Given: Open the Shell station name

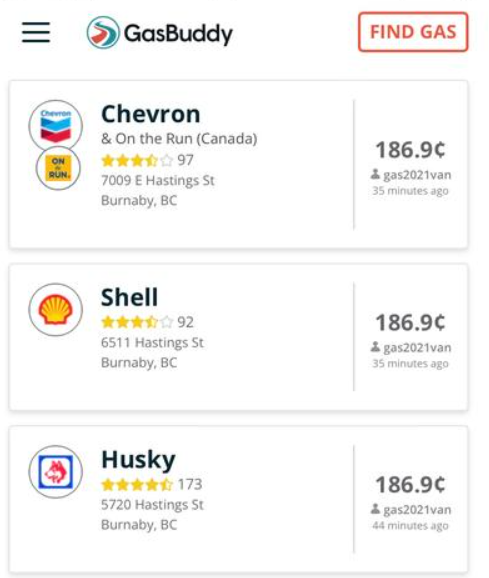Looking at the screenshot, I should [x=130, y=297].
